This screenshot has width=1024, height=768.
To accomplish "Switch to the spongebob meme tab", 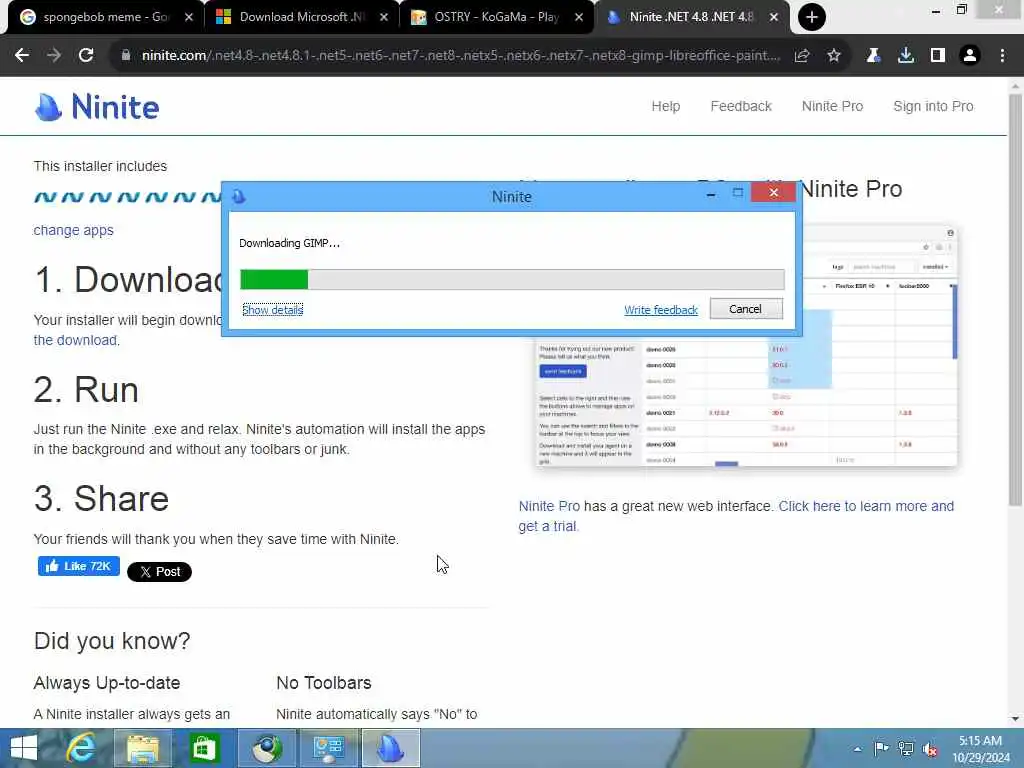I will click(x=104, y=17).
